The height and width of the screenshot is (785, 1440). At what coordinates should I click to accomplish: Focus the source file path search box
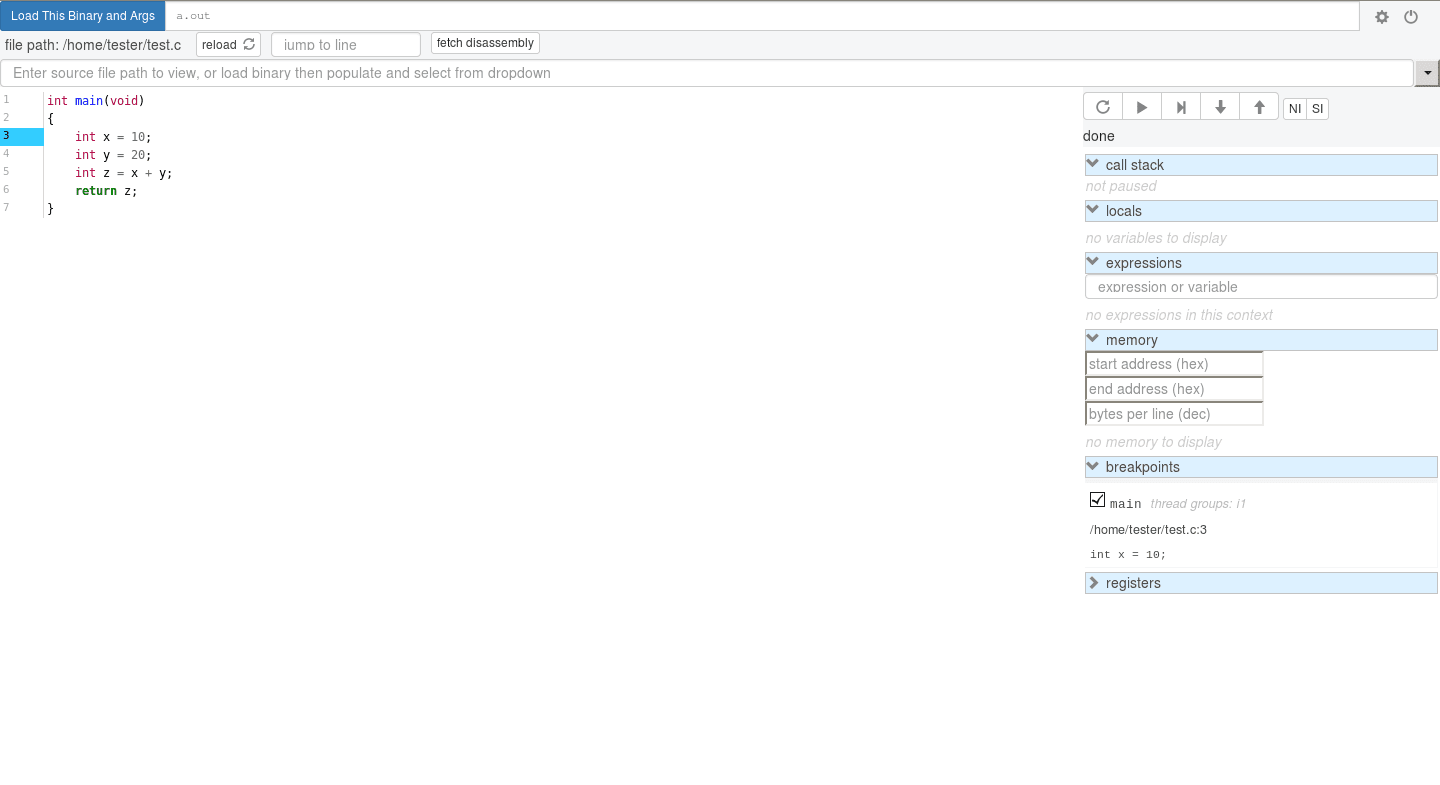[707, 73]
